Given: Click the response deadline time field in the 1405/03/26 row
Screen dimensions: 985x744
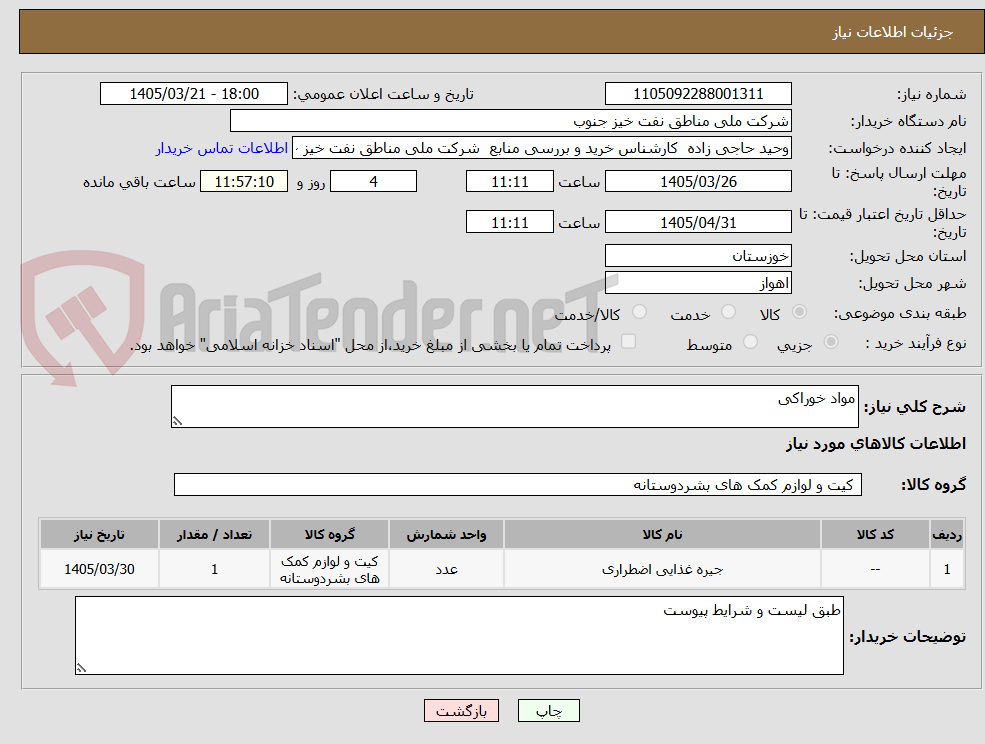Looking at the screenshot, I should [509, 182].
